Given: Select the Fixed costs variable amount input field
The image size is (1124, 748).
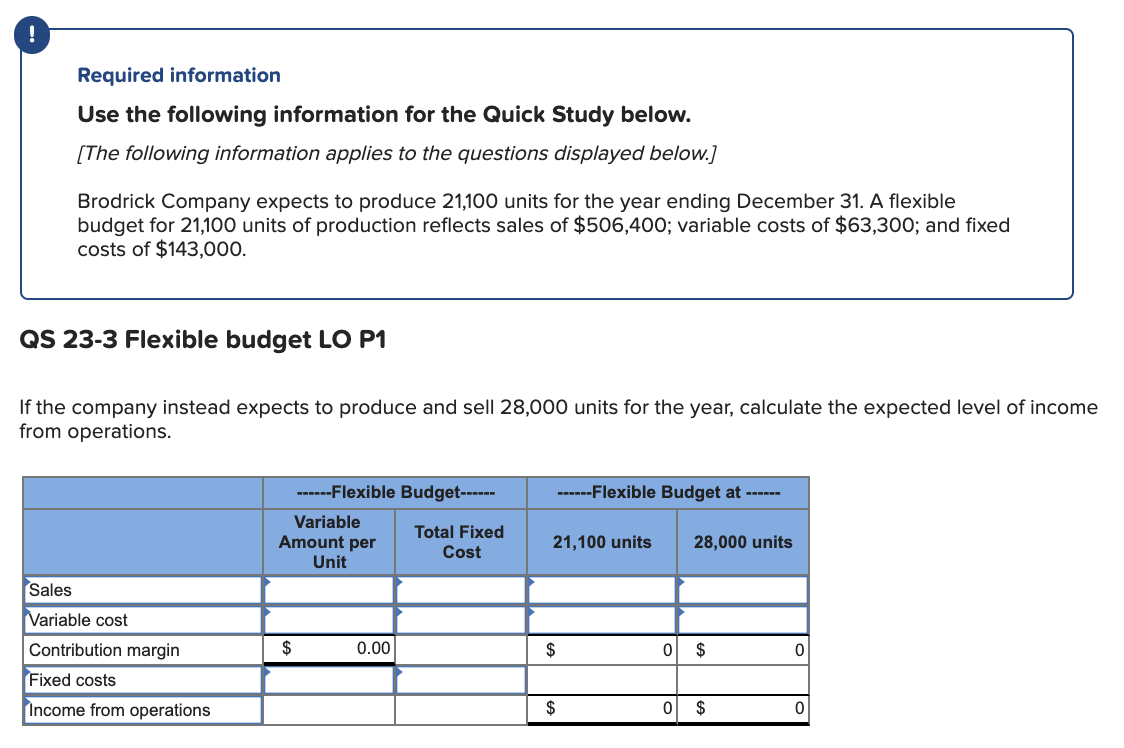Looking at the screenshot, I should (328, 679).
